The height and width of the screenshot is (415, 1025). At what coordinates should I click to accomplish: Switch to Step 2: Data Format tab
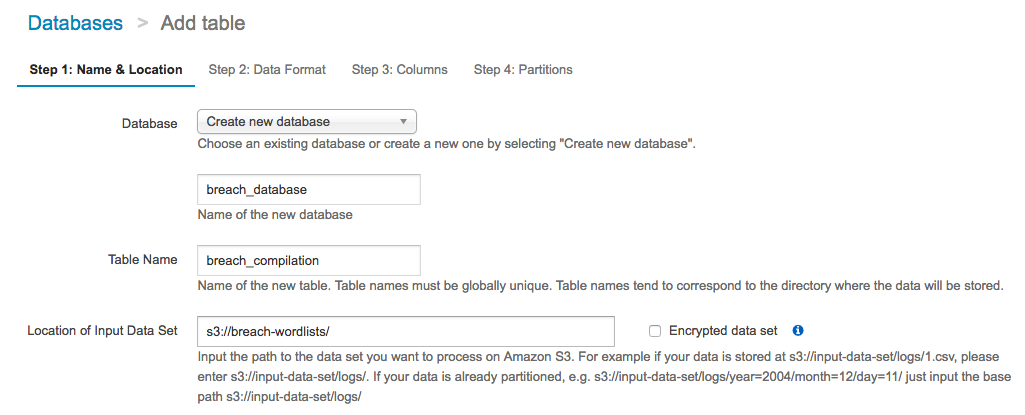(267, 70)
